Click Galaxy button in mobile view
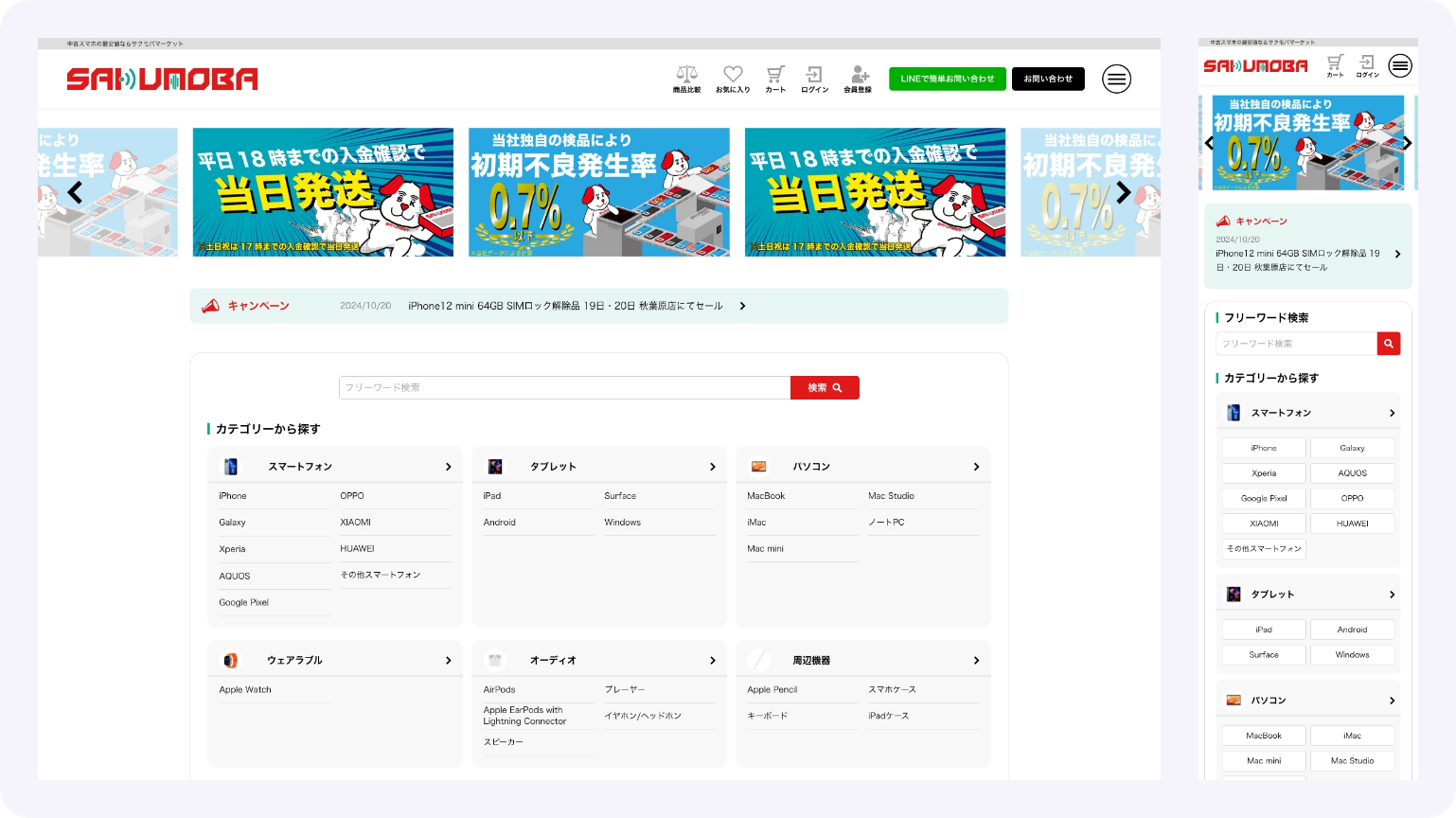The width and height of the screenshot is (1456, 818). [x=1352, y=448]
